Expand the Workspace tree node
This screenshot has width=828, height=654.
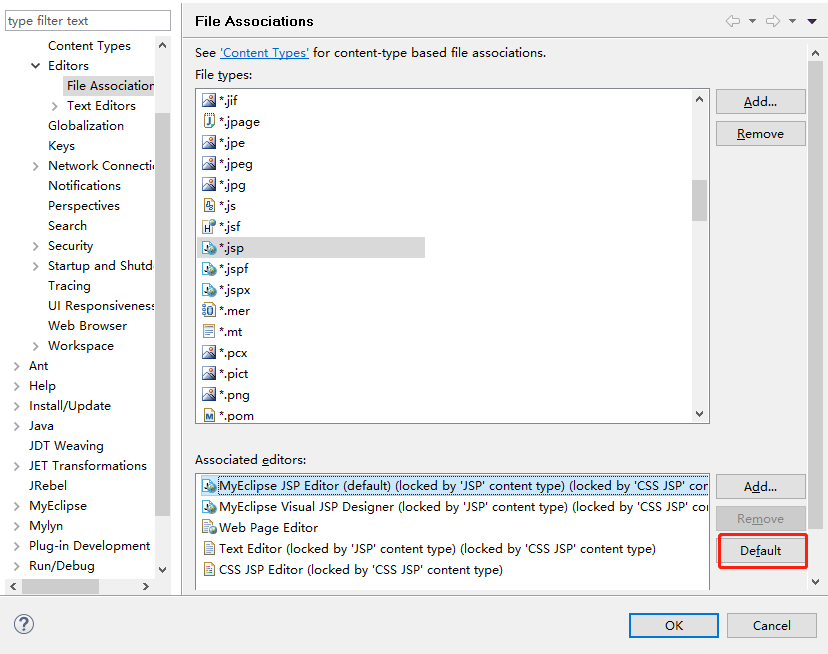coord(35,347)
